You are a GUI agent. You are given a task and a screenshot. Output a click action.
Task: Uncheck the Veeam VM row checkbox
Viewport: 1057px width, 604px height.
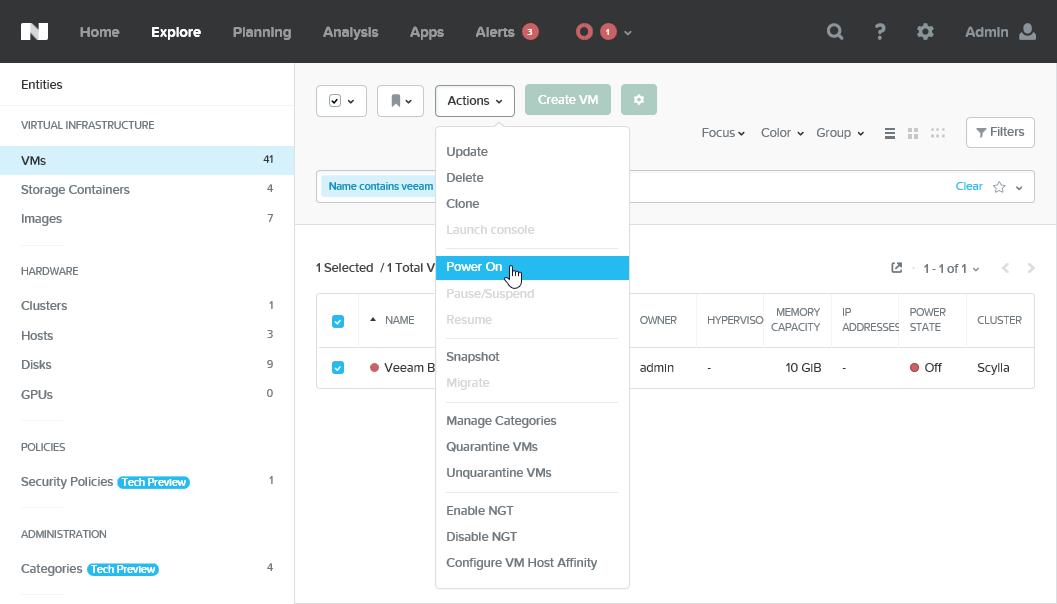338,367
